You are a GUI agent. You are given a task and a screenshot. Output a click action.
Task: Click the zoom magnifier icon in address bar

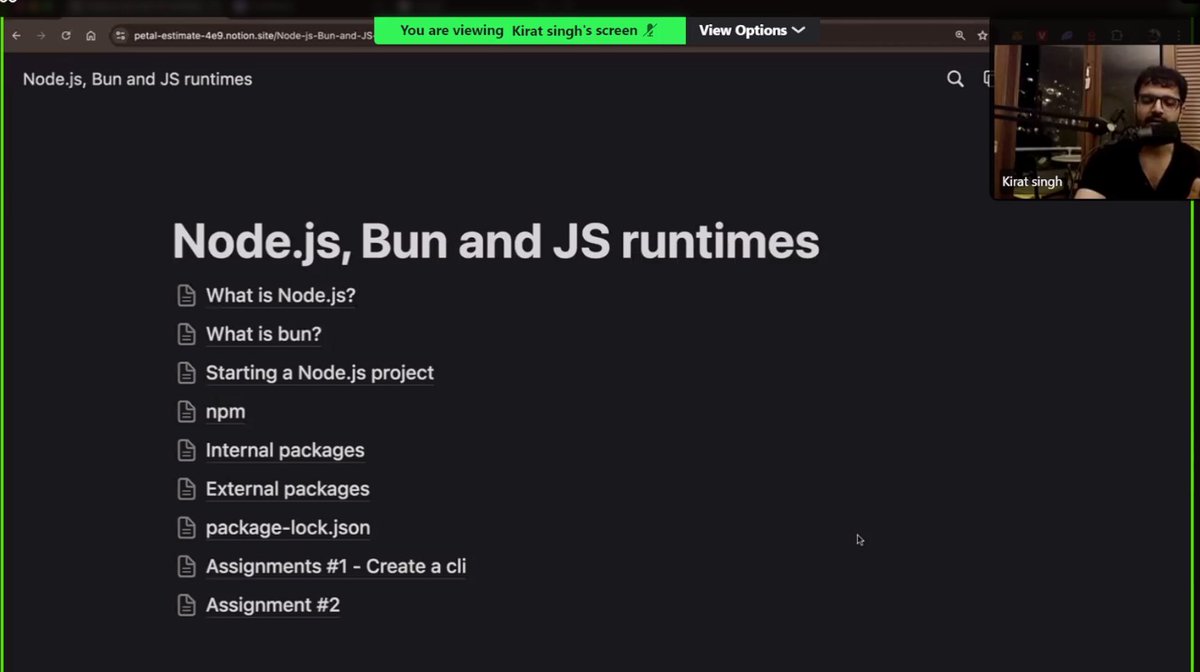click(960, 35)
